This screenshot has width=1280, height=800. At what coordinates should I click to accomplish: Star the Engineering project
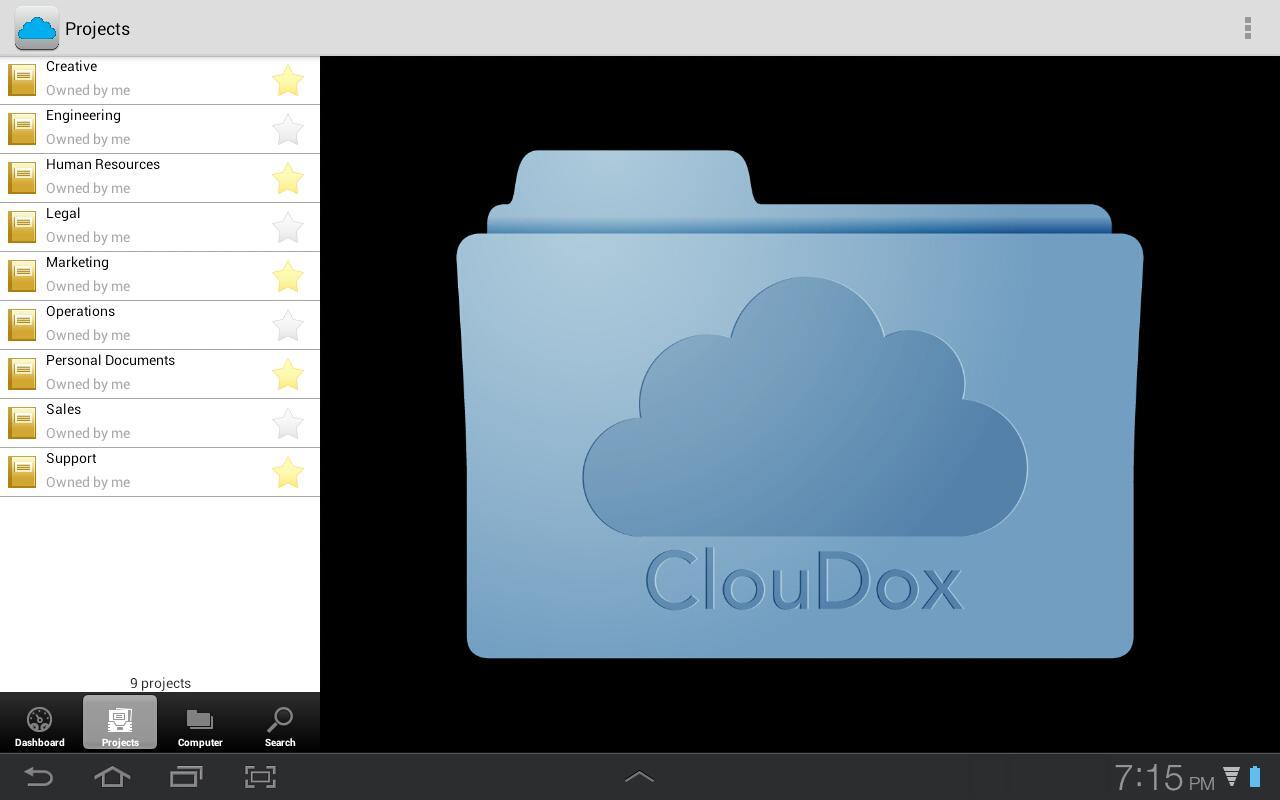(287, 129)
